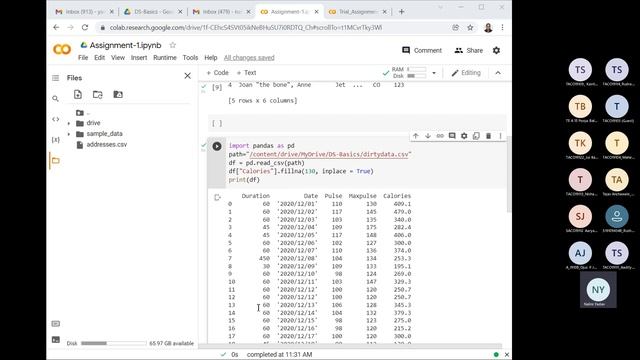Go back in browser history
640x360 pixels.
pos(56,27)
